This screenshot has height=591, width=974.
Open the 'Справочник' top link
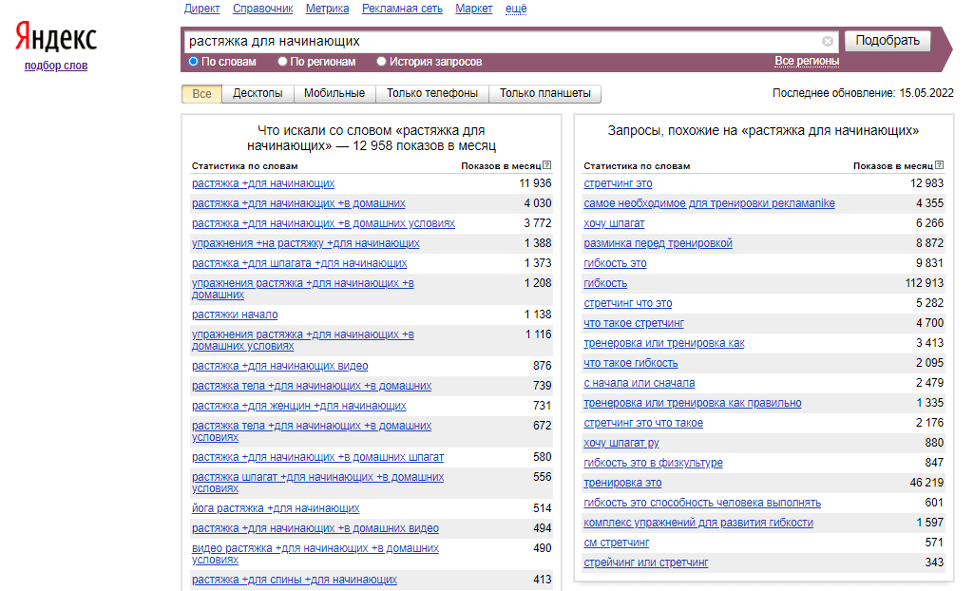263,9
